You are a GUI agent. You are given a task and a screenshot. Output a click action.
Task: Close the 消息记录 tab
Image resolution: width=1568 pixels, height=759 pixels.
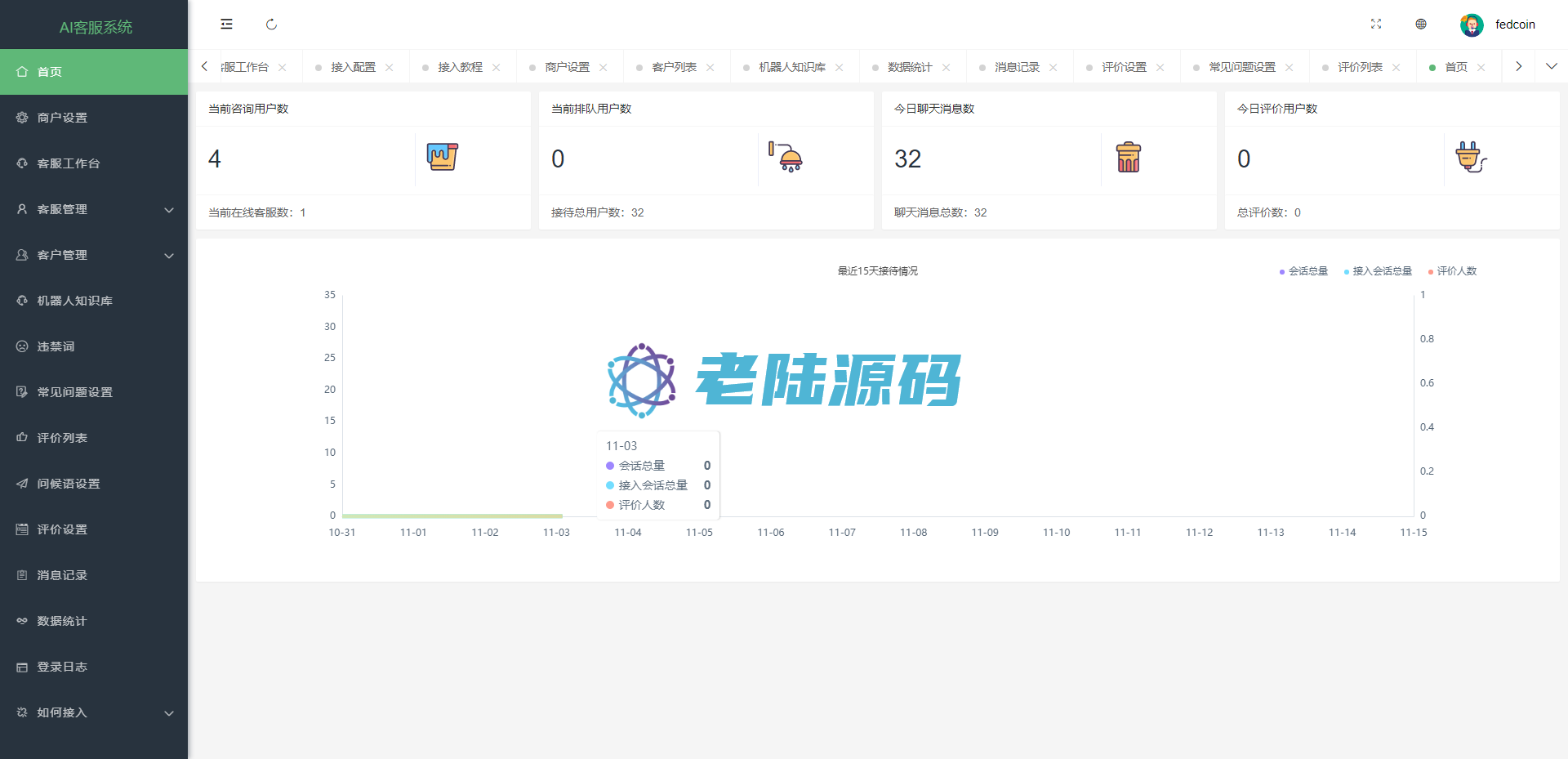[1053, 68]
